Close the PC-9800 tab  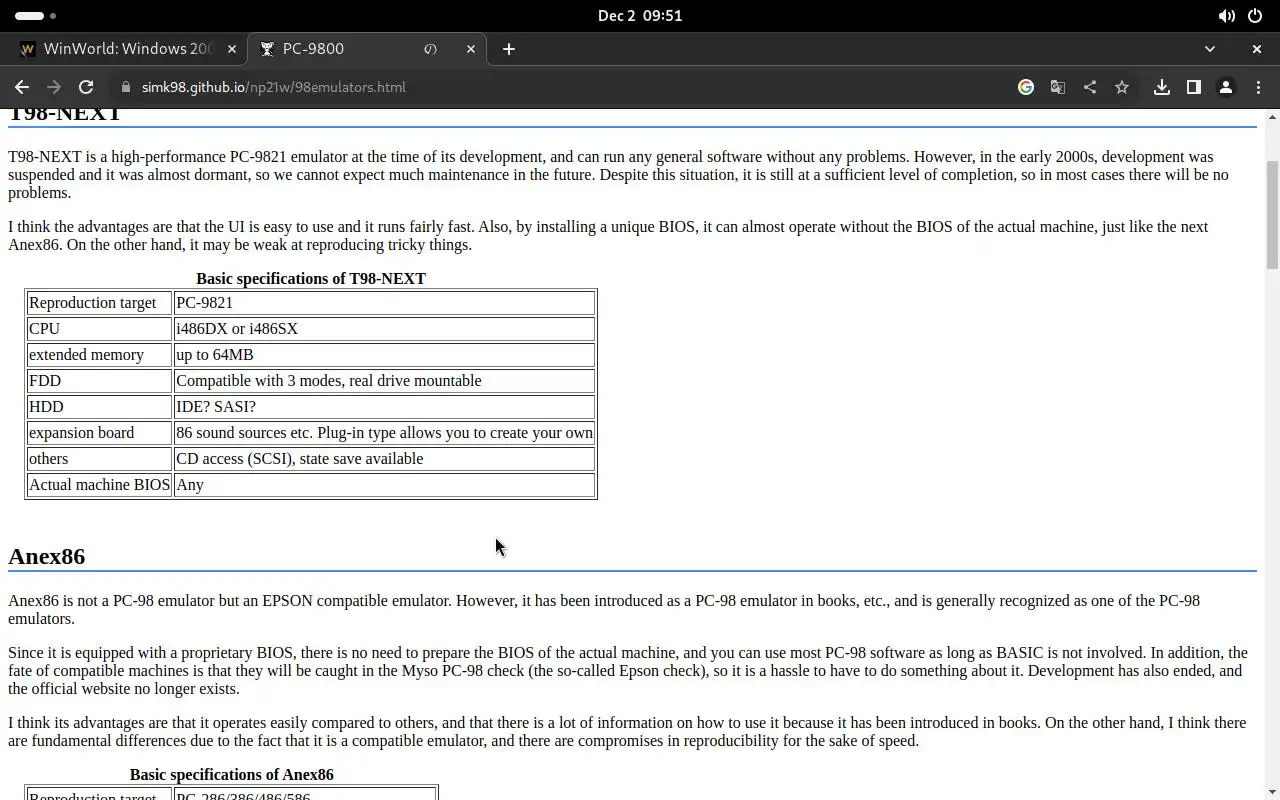[471, 48]
